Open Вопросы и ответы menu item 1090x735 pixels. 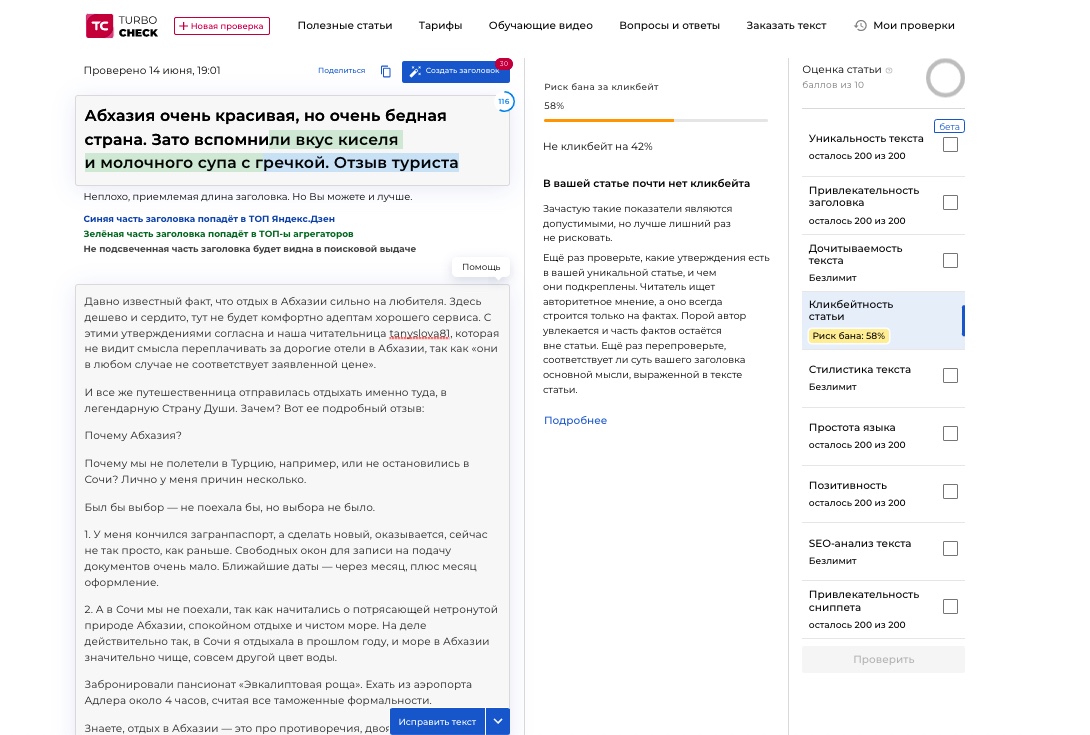tap(669, 26)
